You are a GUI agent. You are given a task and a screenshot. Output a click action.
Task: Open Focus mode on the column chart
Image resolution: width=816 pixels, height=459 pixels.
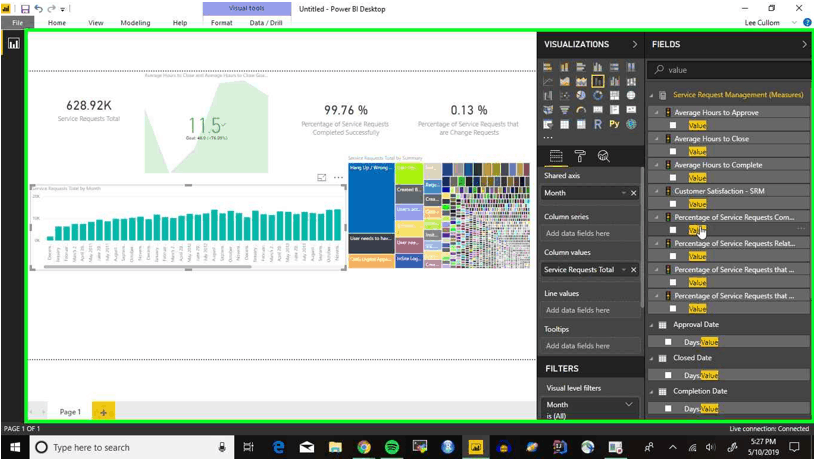tap(322, 178)
